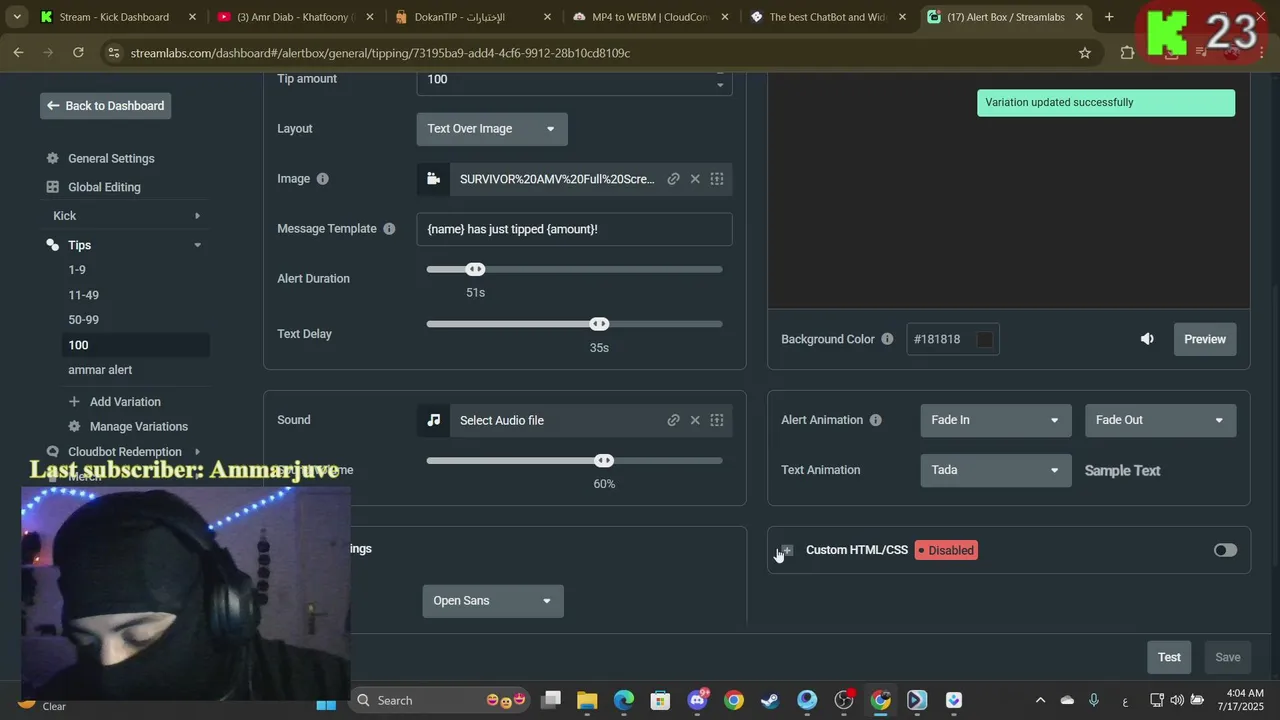Screen dimensions: 1280x720
Task: Click the Message Template input field
Action: tap(574, 229)
